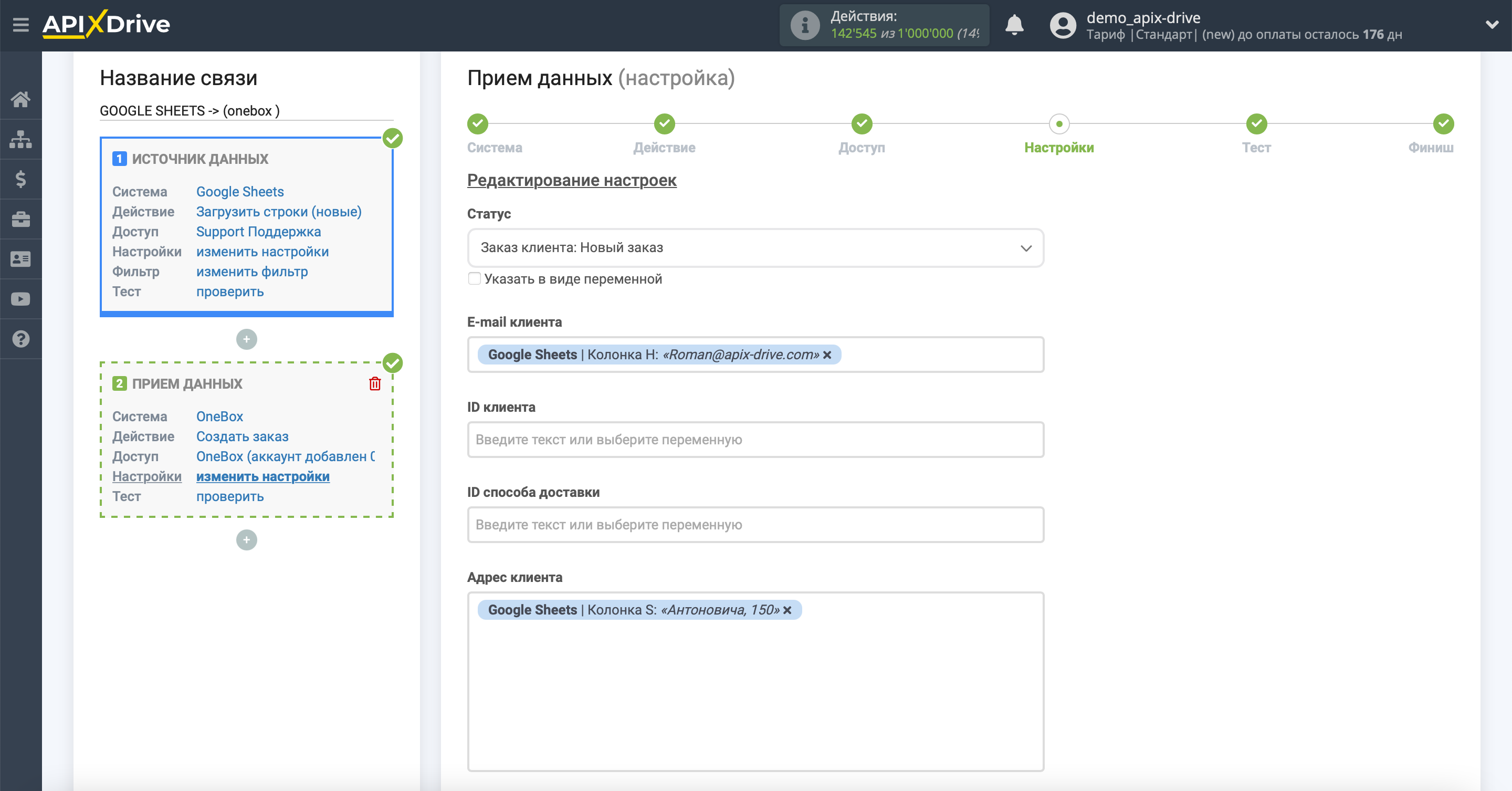1512x791 pixels.
Task: Open 'Support Поддержка' access link
Action: pyautogui.click(x=258, y=232)
